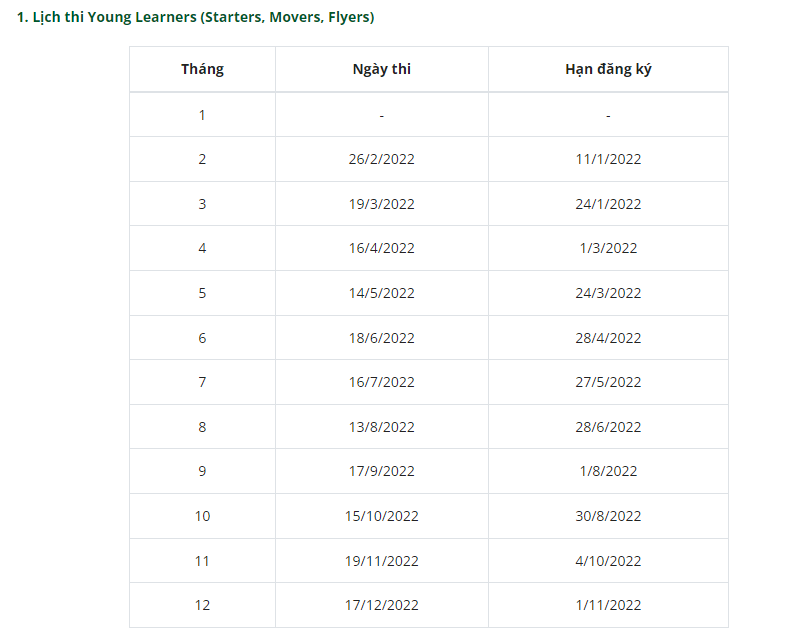Click the heading 'Lịch thi Young Learners'
Screen dimensions: 785x640
click(x=195, y=17)
